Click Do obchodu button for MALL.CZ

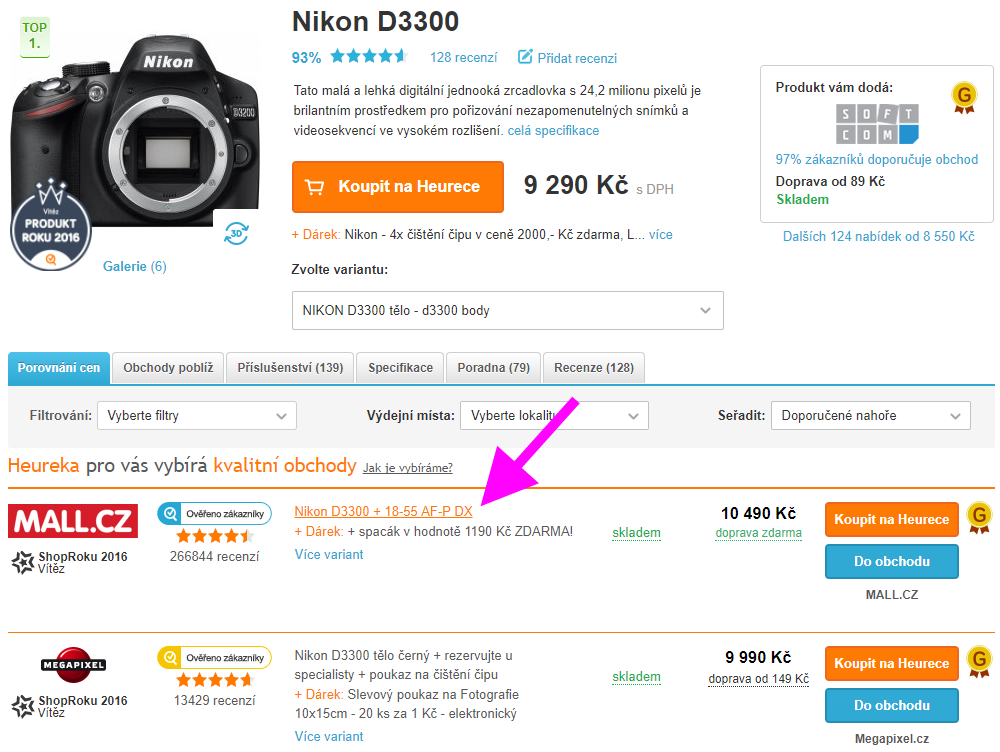click(x=892, y=561)
